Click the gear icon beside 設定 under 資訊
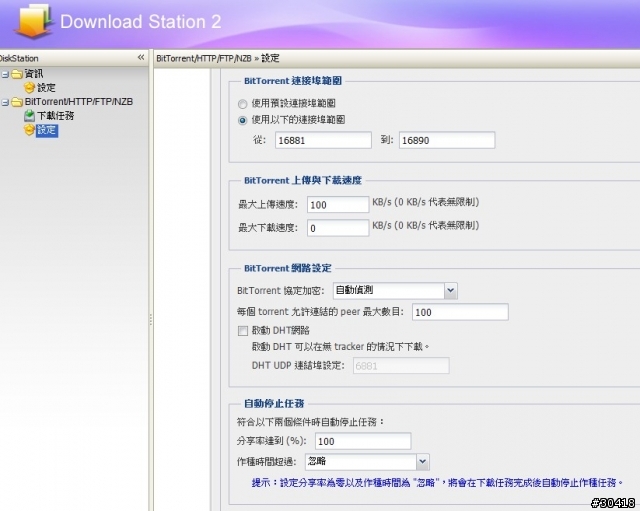640x511 pixels. point(29,87)
